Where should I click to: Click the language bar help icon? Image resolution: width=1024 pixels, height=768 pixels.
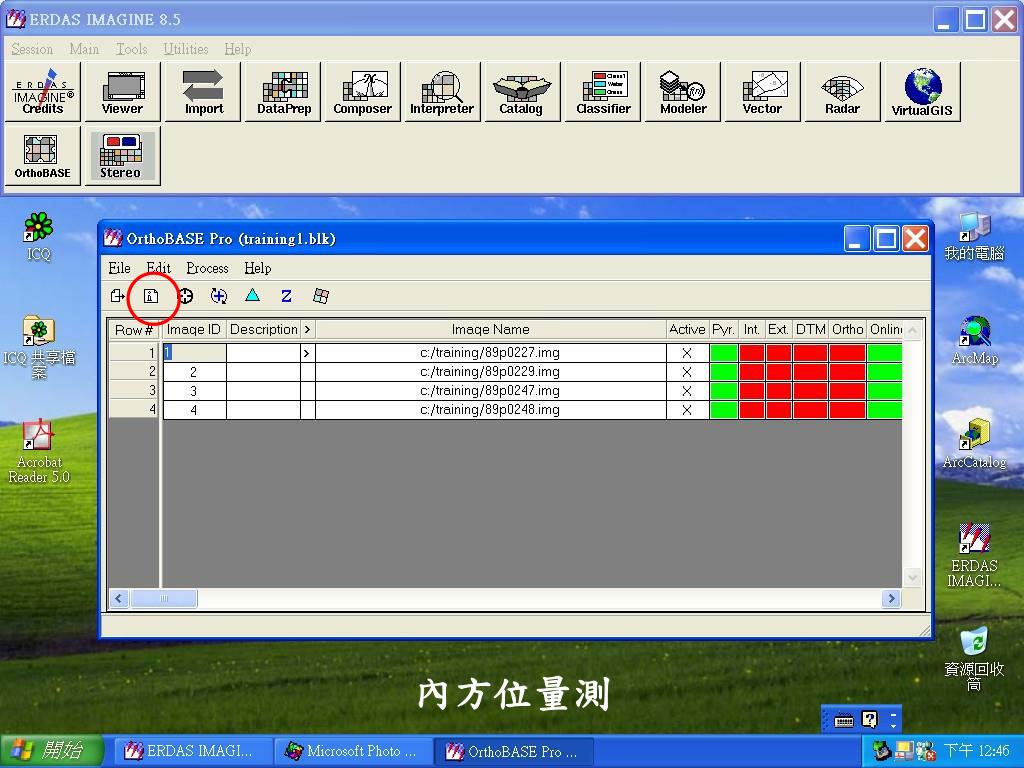[870, 719]
